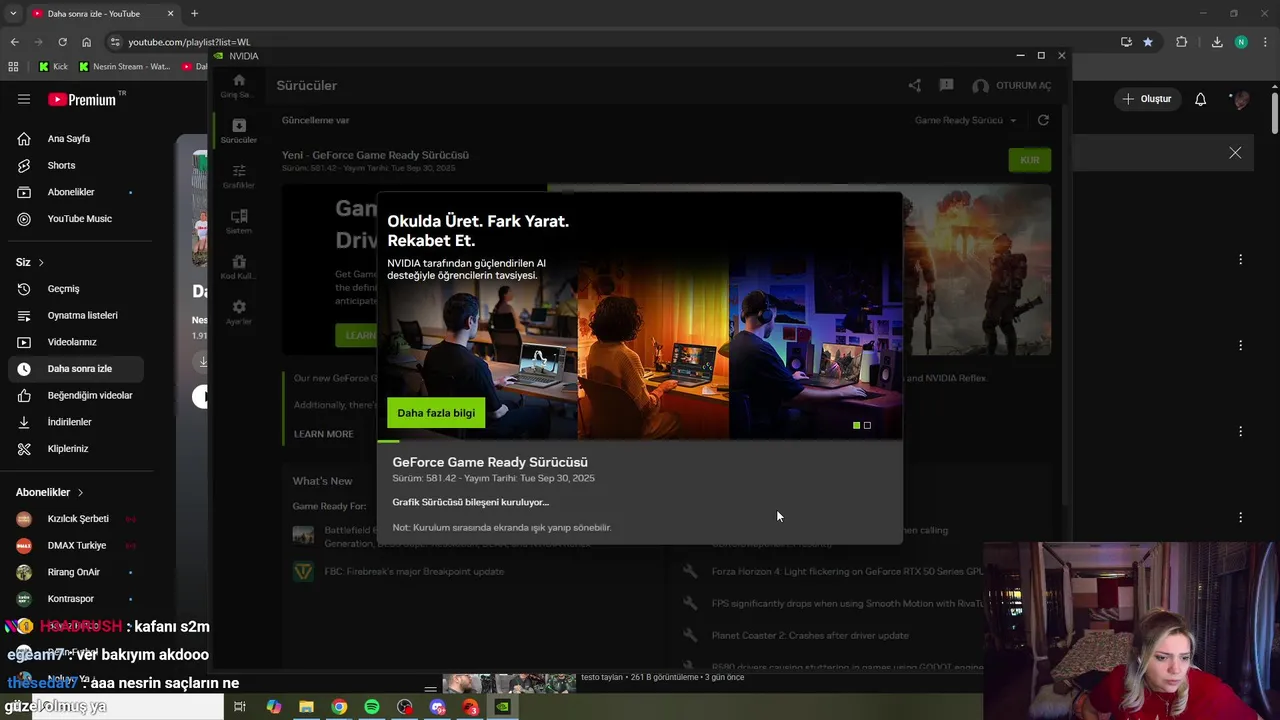
Task: Open Chrome's three-dot menu
Action: [x=1265, y=42]
